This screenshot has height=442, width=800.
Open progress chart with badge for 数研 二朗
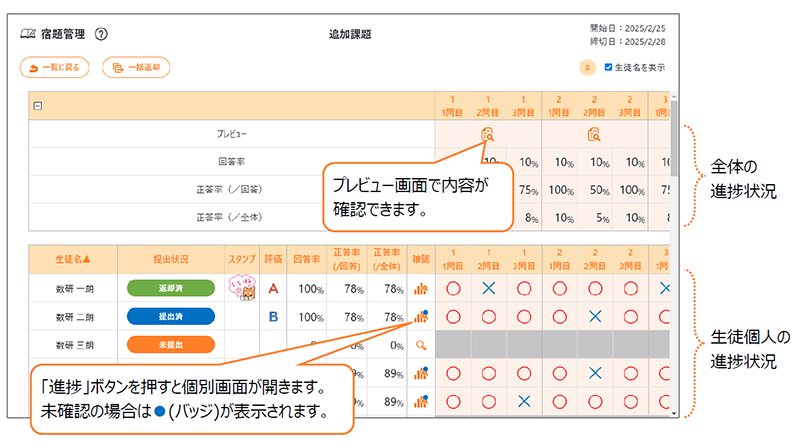[x=421, y=317]
